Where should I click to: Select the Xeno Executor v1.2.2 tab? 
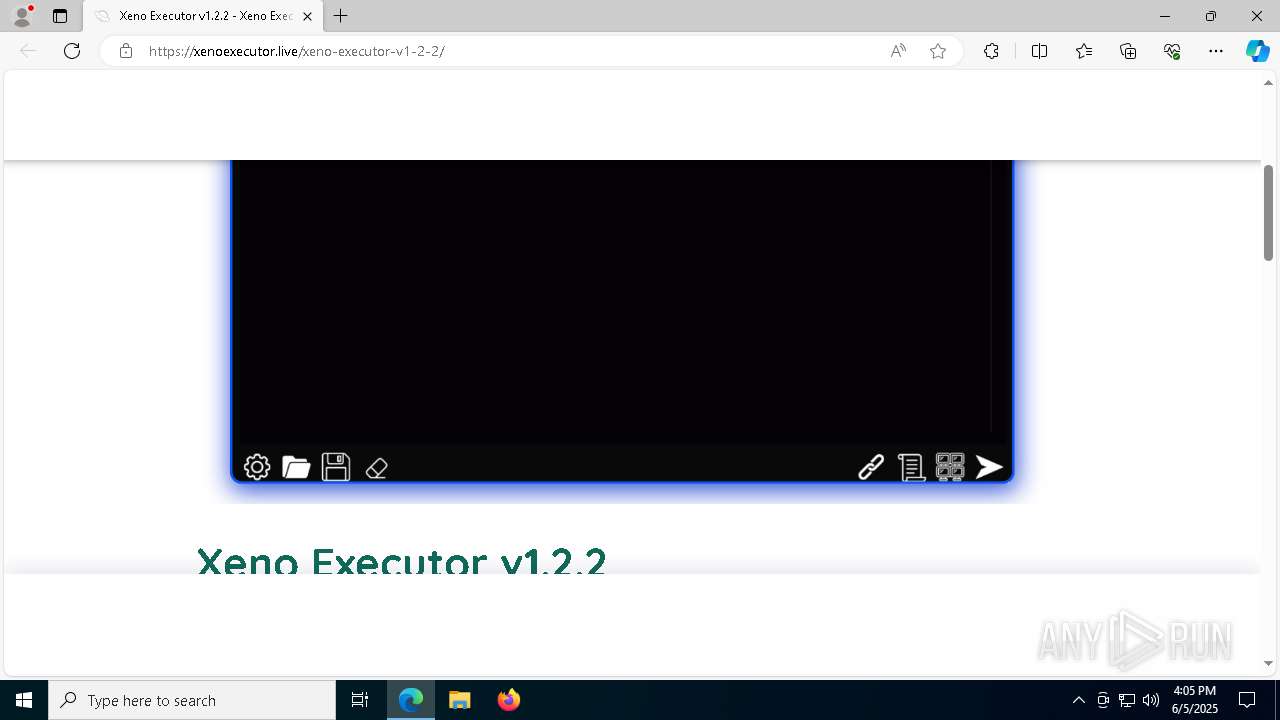pos(204,16)
